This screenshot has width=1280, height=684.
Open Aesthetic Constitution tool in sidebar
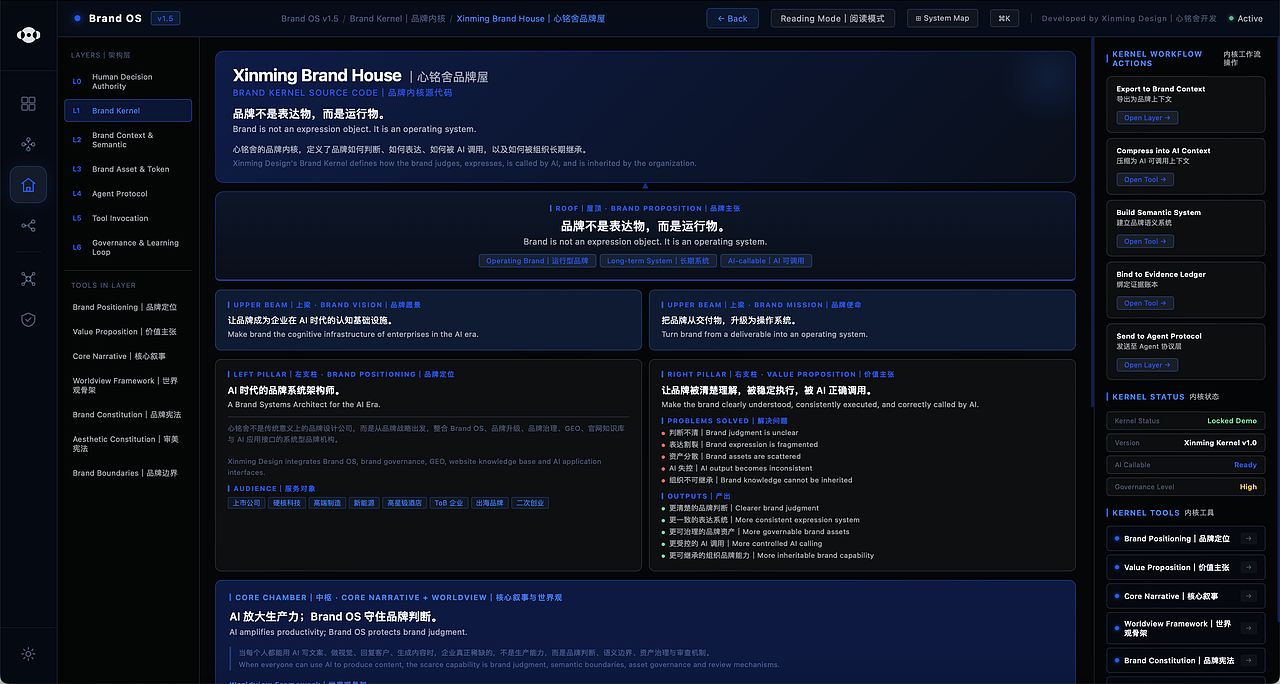(x=128, y=444)
